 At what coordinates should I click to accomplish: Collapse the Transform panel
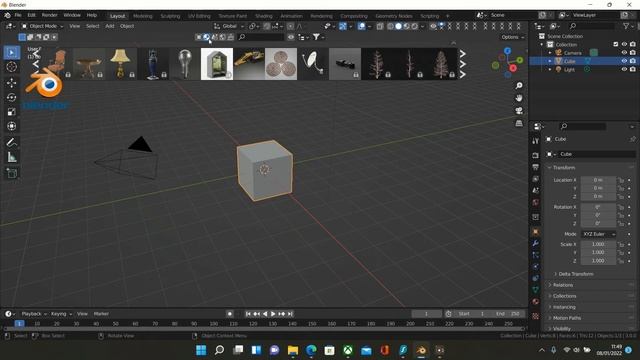(563, 168)
